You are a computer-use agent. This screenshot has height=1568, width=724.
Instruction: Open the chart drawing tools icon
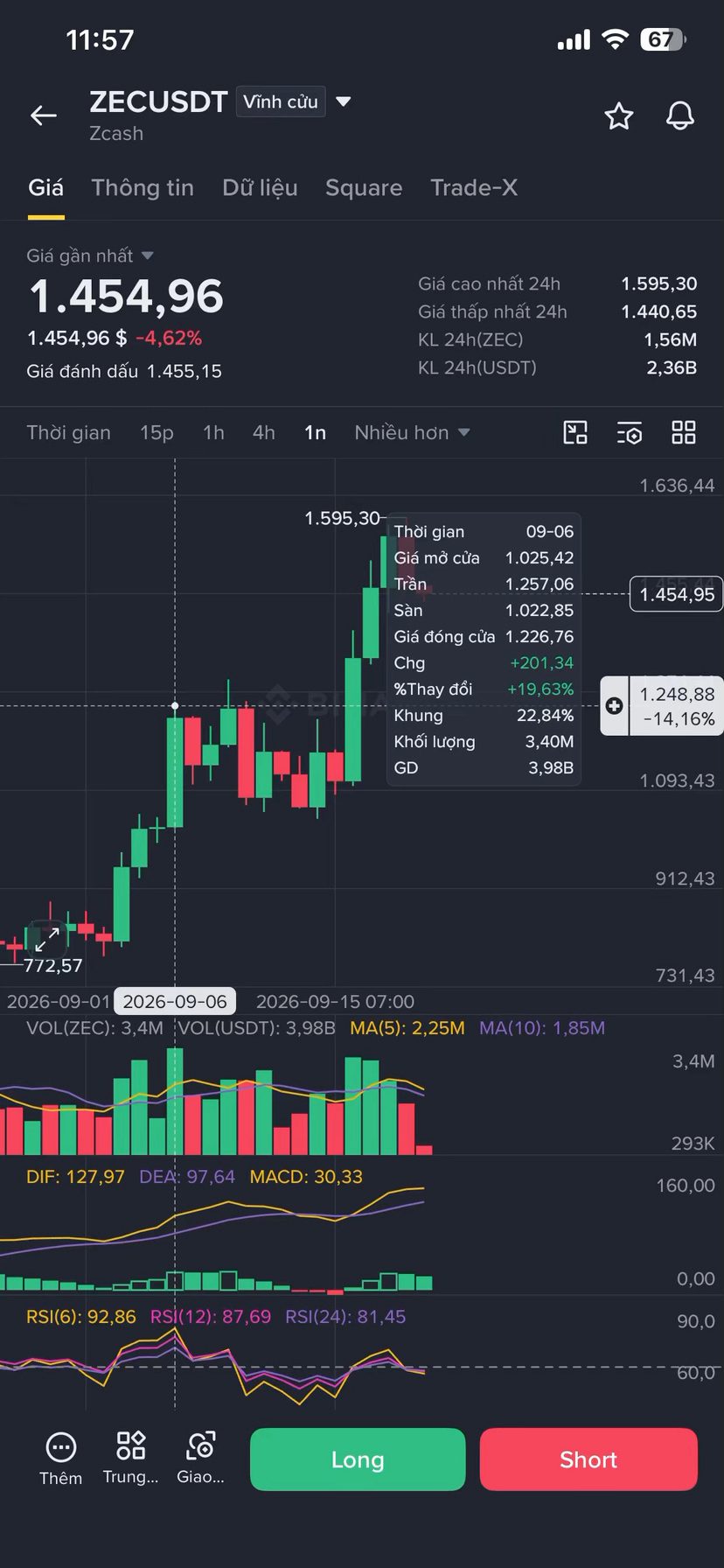[x=575, y=432]
